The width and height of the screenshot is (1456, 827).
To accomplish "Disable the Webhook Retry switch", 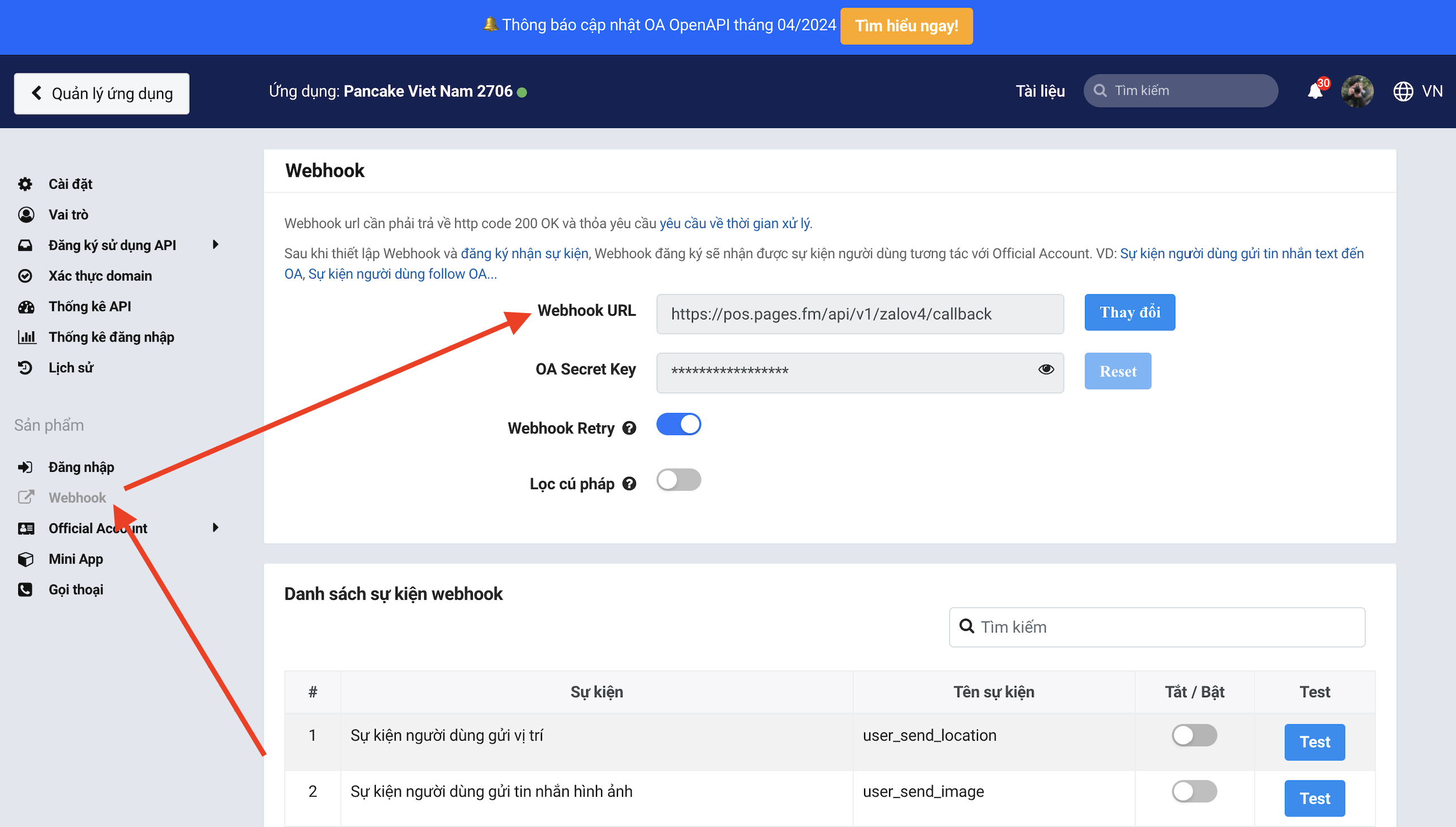I will tap(678, 424).
